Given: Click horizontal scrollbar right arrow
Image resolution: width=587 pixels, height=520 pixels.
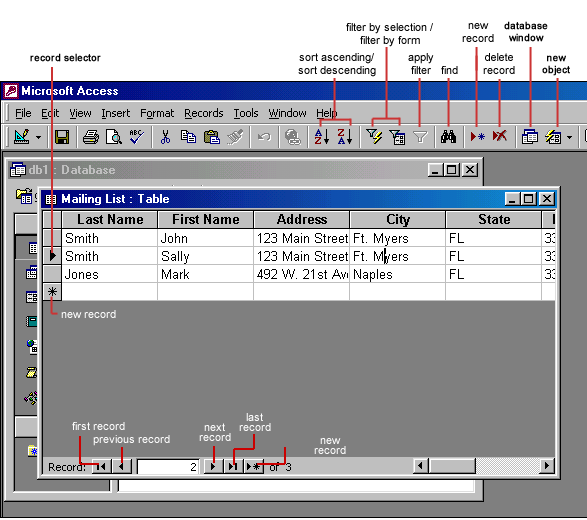Looking at the screenshot, I should pyautogui.click(x=547, y=466).
